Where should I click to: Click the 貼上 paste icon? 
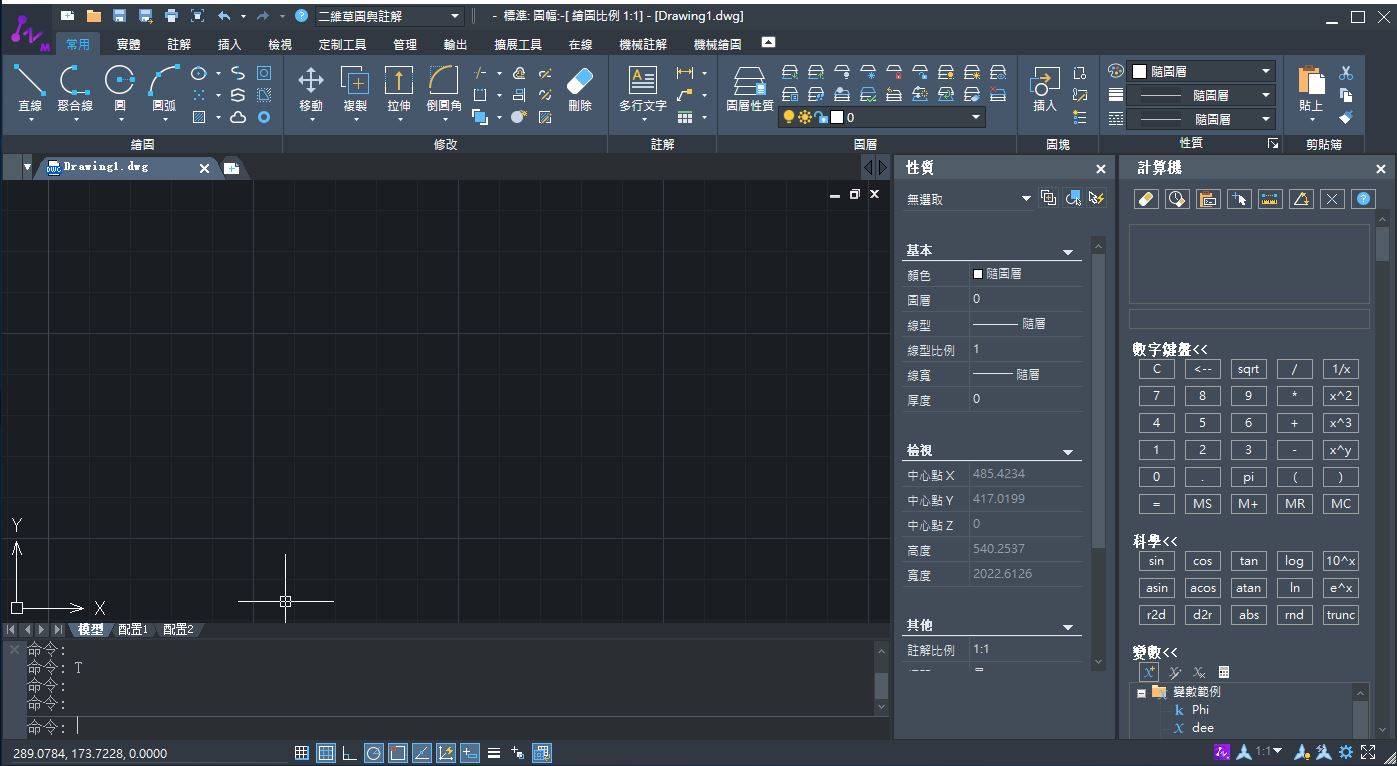1310,88
